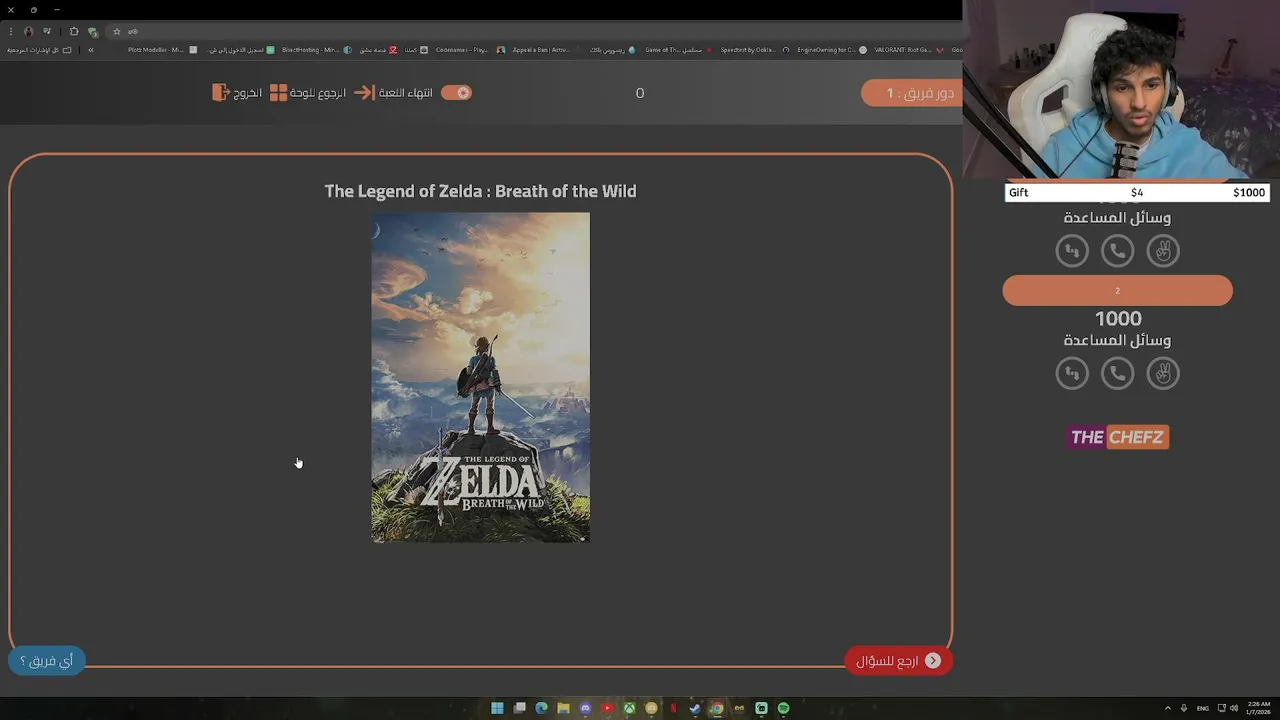Open the BisectHosting bookmark
This screenshot has width=1280, height=720.
tap(316, 50)
